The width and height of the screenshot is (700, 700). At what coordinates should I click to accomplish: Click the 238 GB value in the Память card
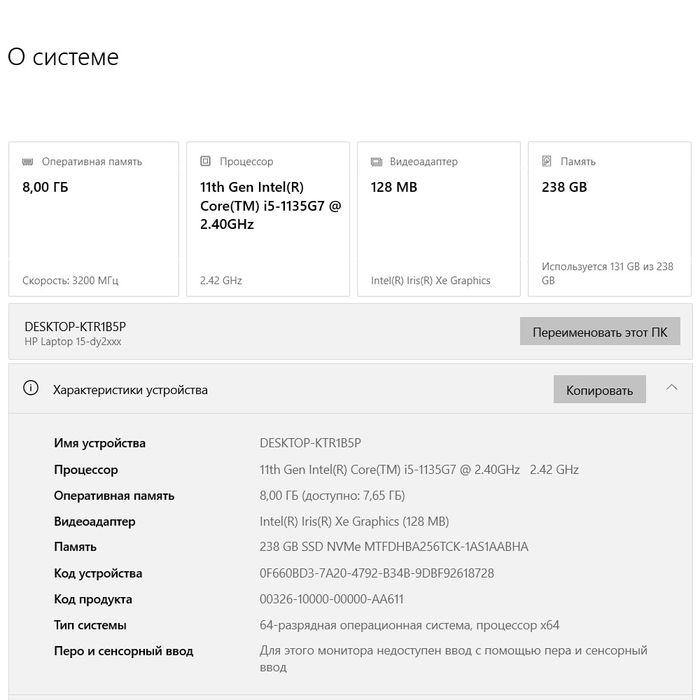coord(564,187)
